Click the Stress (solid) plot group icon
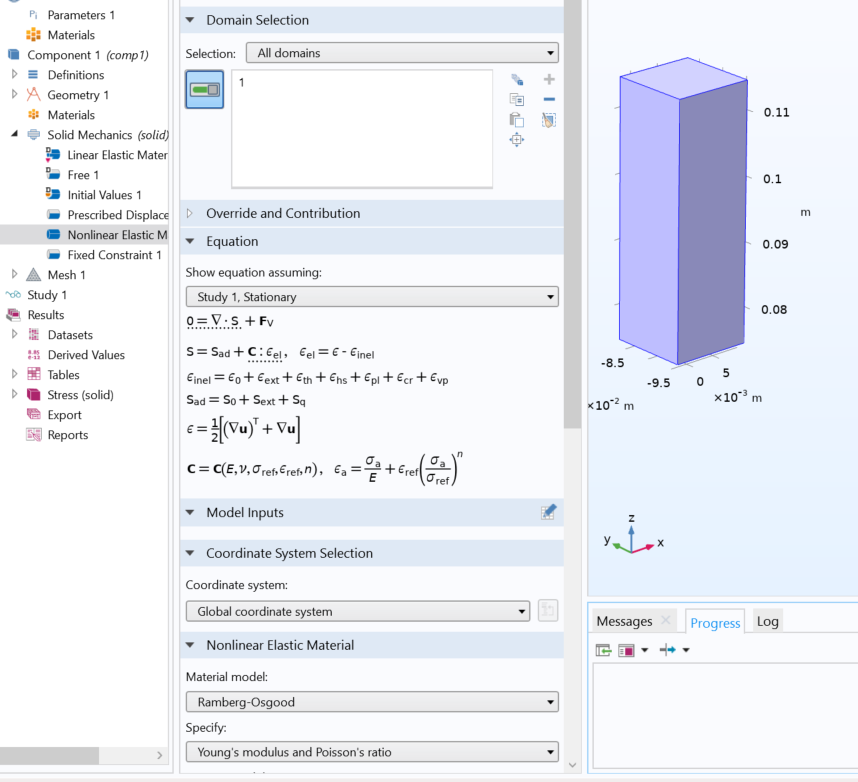This screenshot has width=858, height=782. coord(33,395)
